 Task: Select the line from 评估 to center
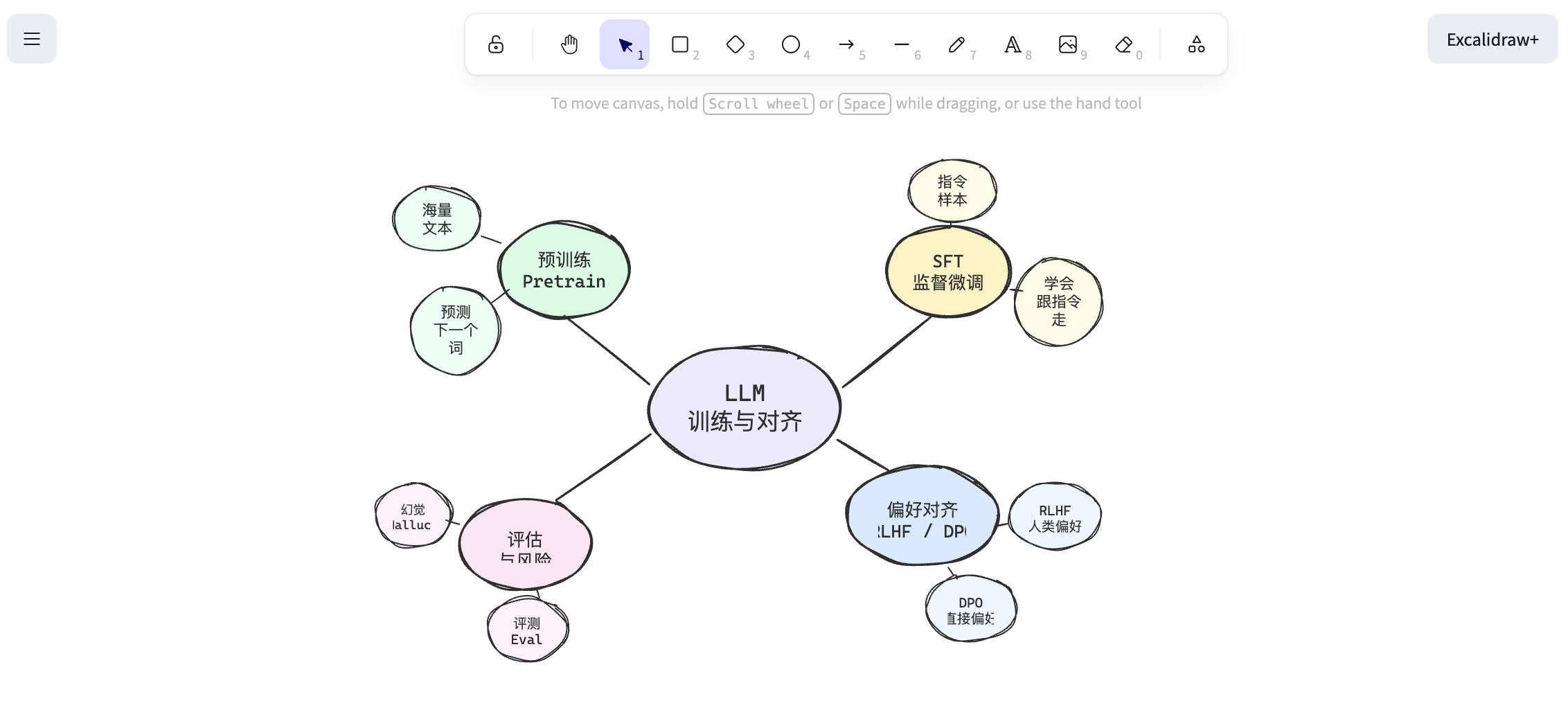coord(603,467)
